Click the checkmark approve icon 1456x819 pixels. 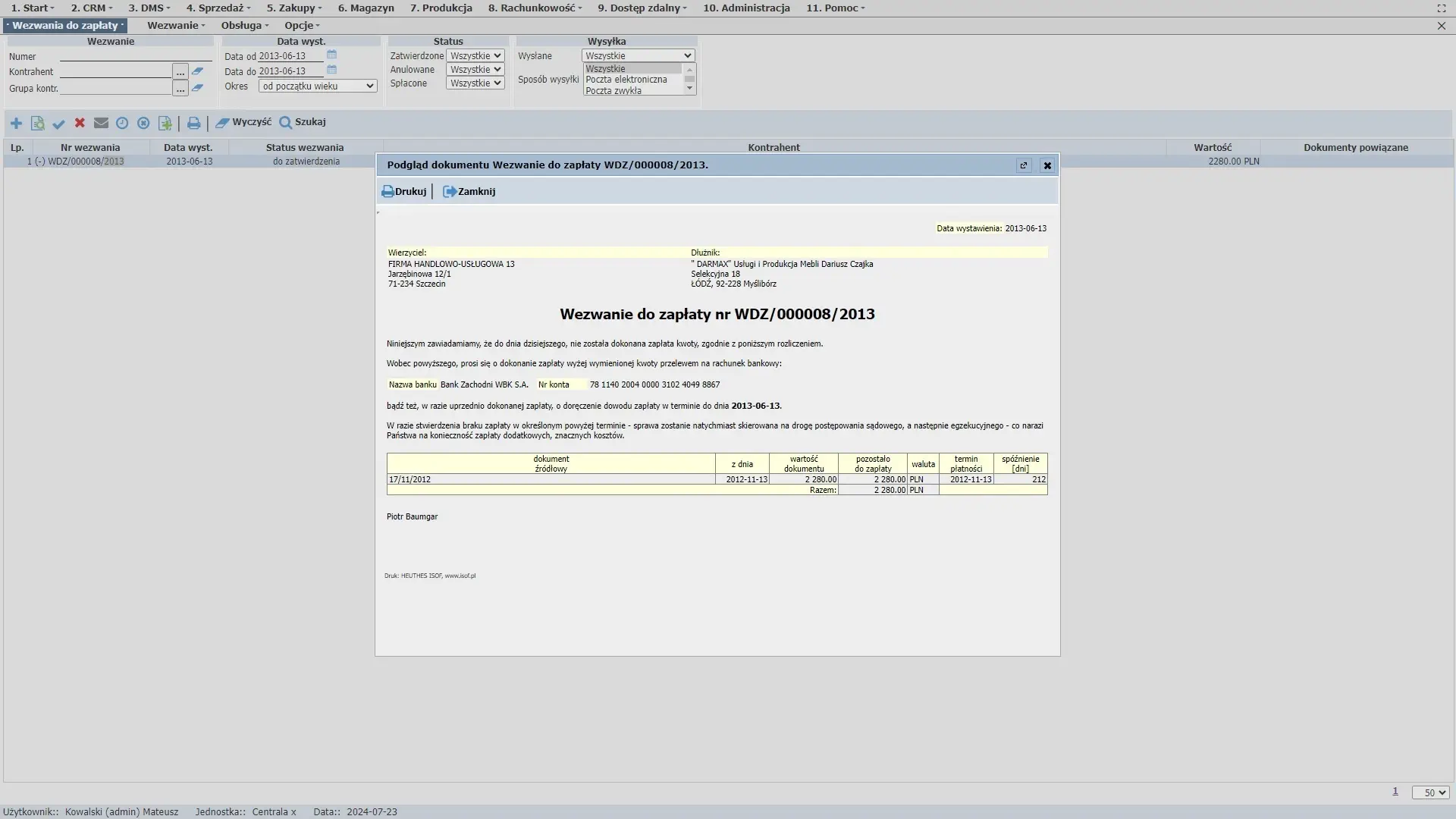pyautogui.click(x=58, y=123)
